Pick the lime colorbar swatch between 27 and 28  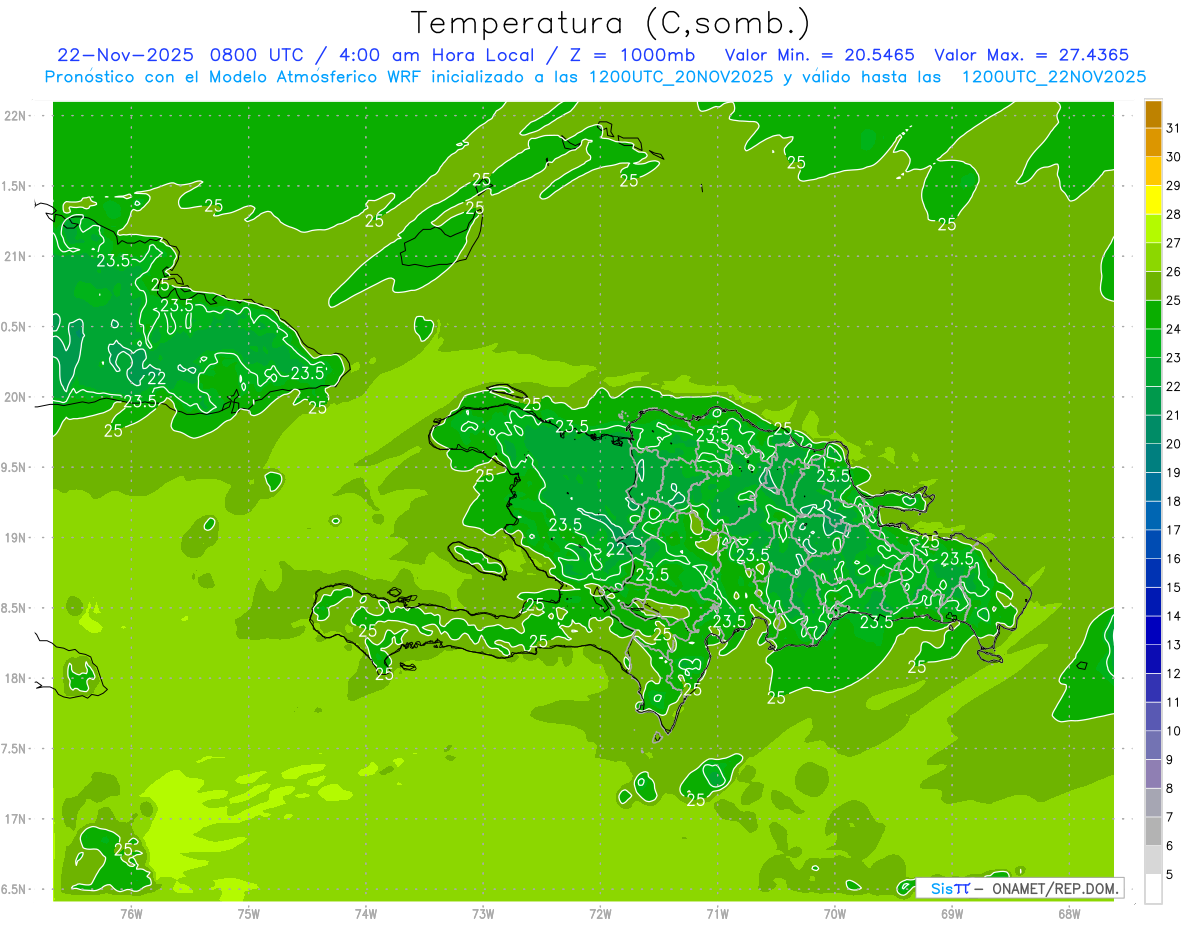tap(1153, 228)
